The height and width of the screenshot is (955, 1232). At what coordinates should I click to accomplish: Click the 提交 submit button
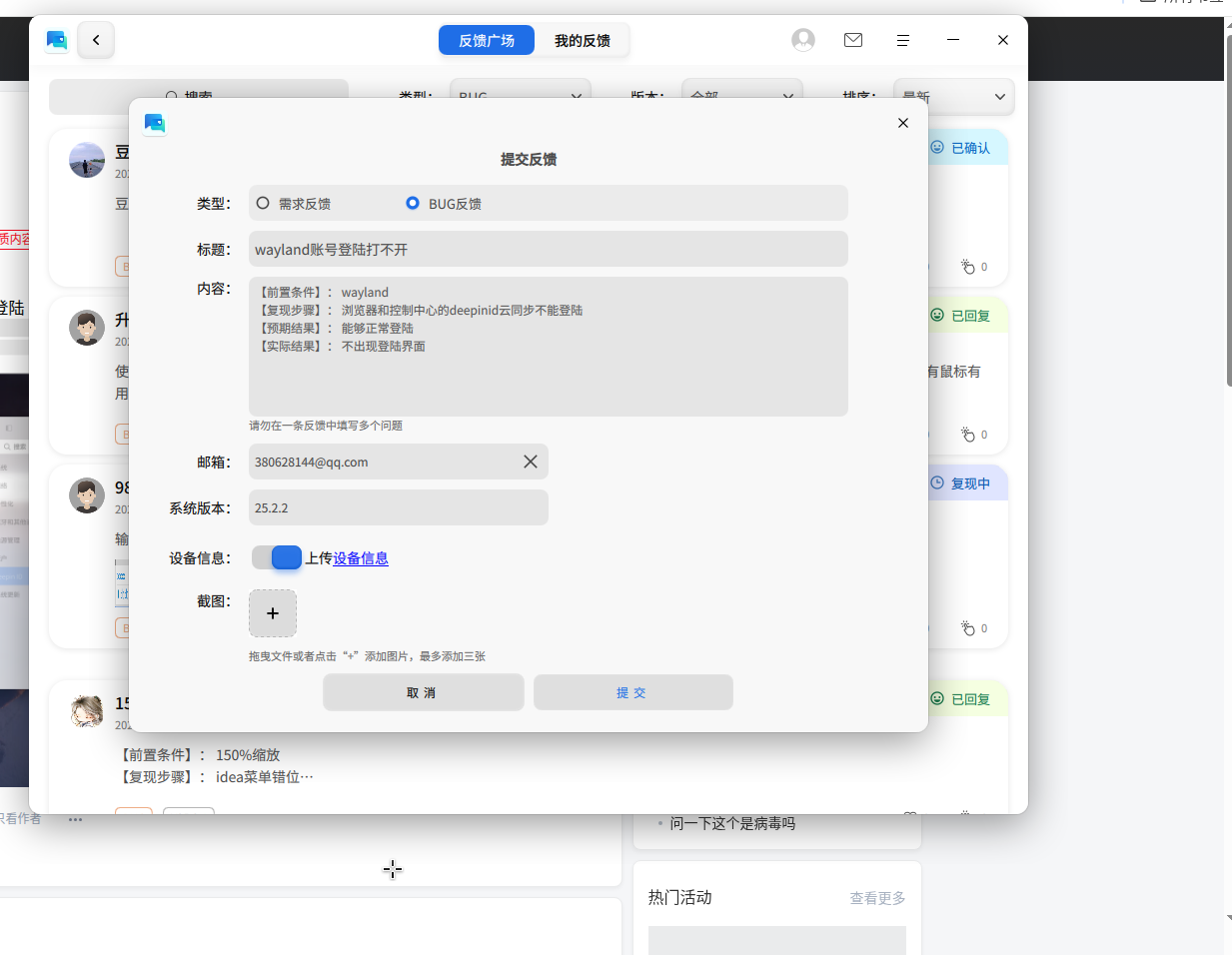click(633, 692)
